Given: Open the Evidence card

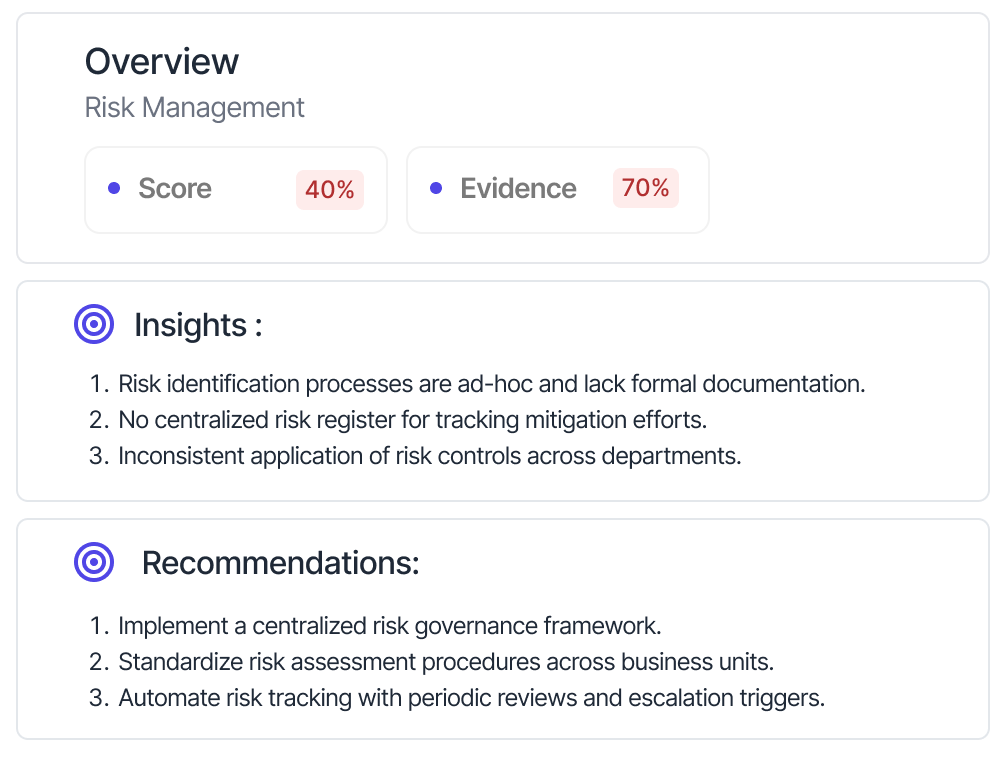Looking at the screenshot, I should pyautogui.click(x=558, y=190).
